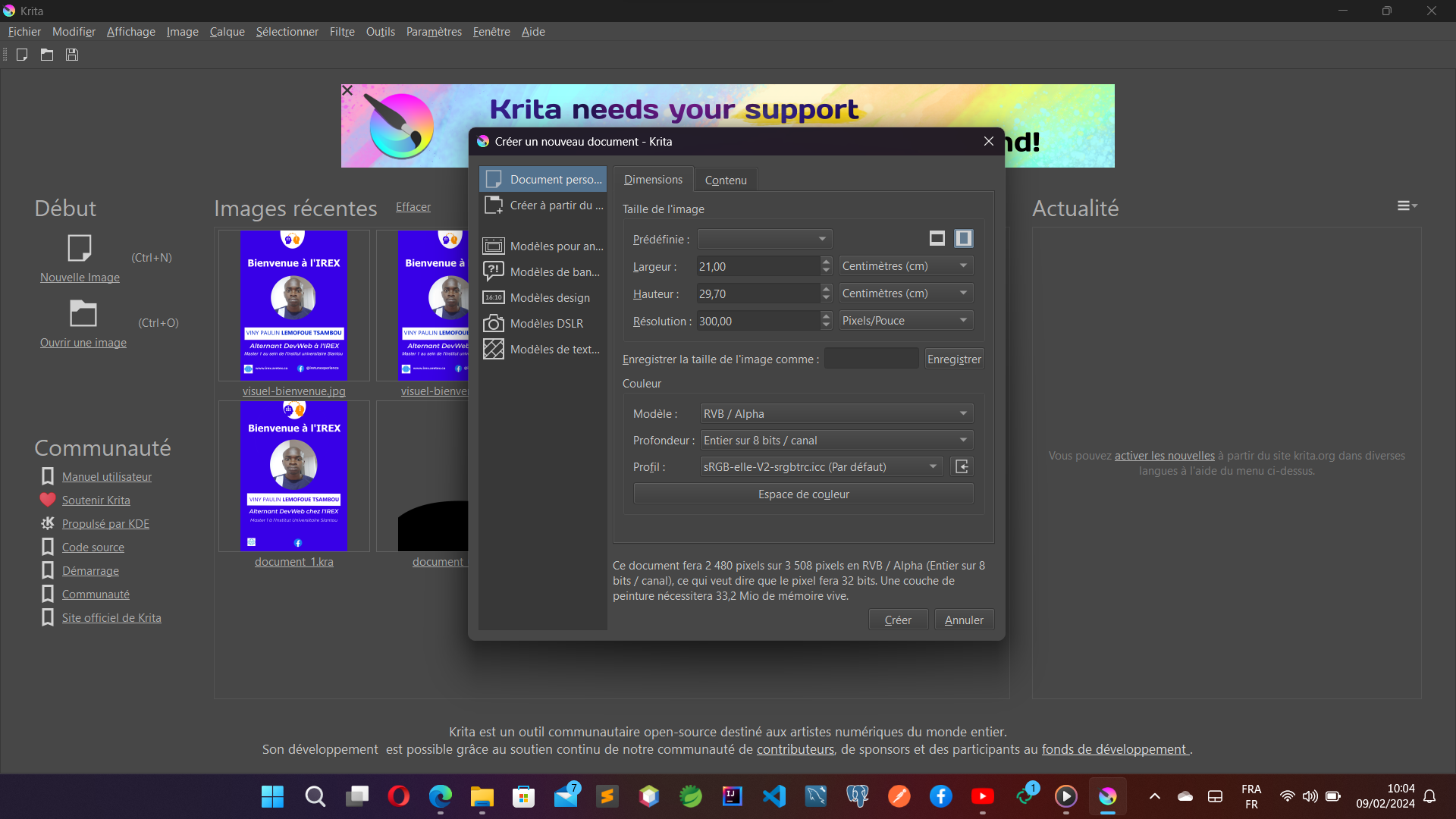Open Opera browser from taskbar

point(398,796)
